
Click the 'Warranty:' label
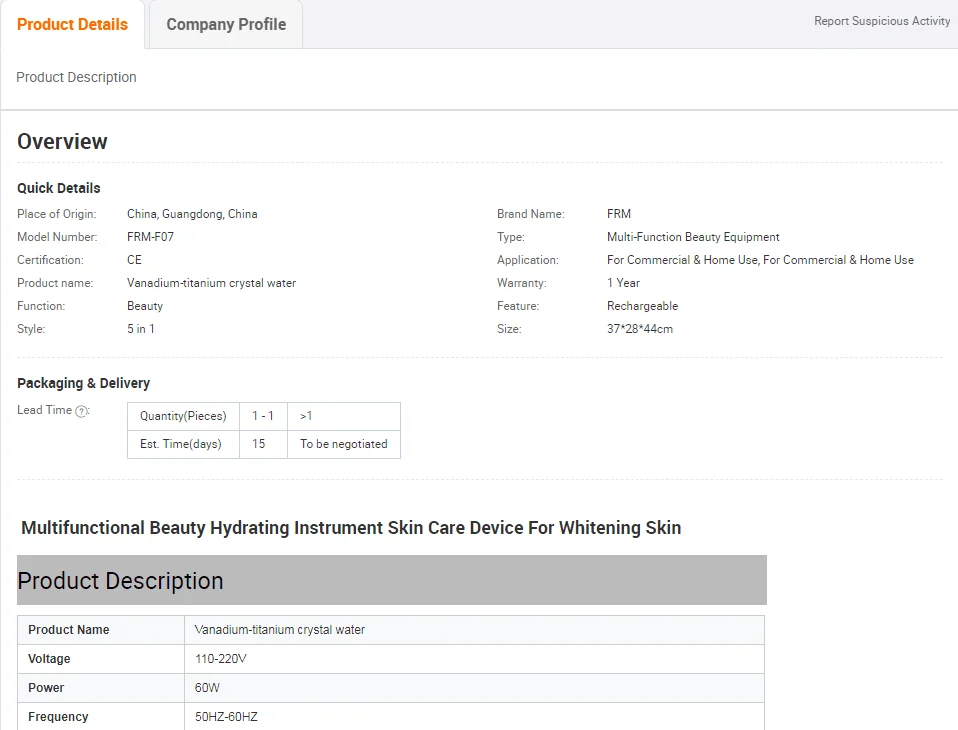point(522,283)
